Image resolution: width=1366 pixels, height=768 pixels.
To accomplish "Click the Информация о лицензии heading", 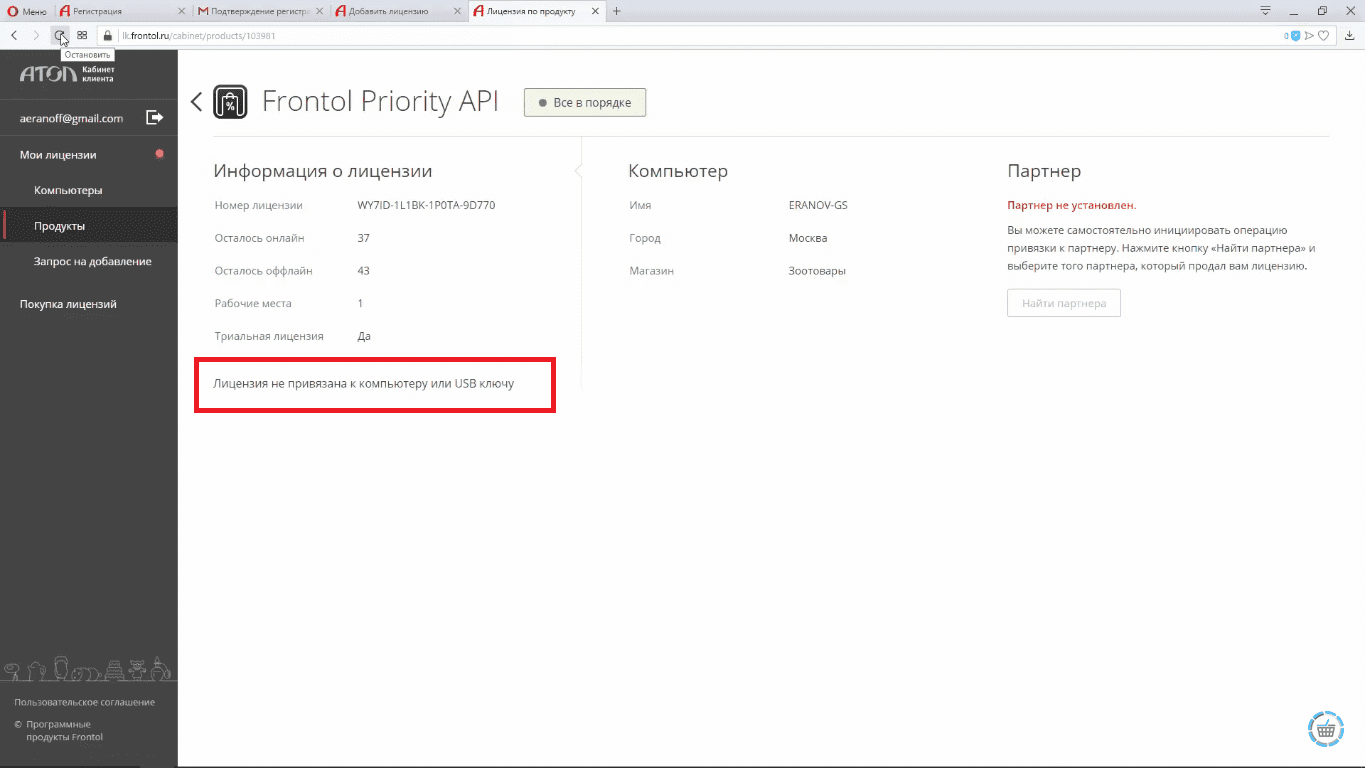I will point(323,171).
